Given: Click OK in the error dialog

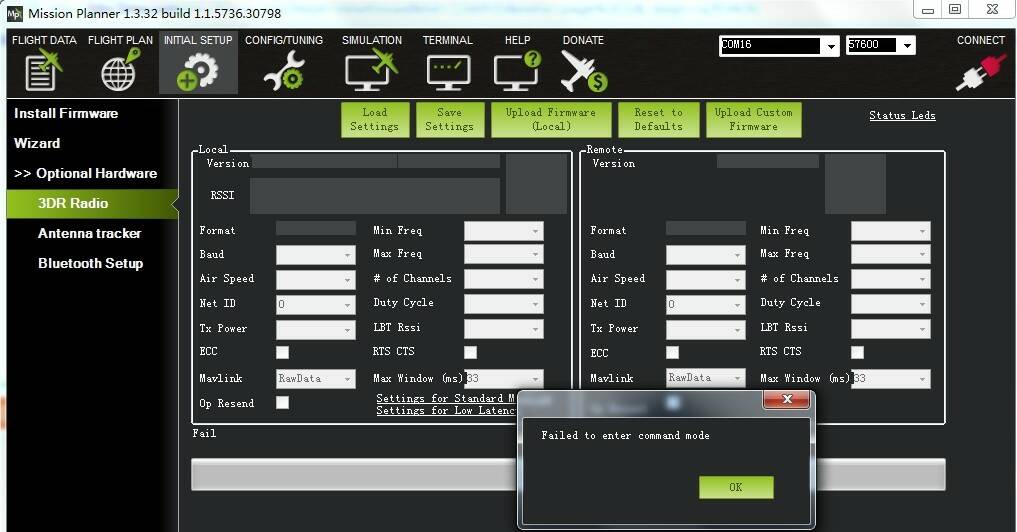Looking at the screenshot, I should click(736, 487).
